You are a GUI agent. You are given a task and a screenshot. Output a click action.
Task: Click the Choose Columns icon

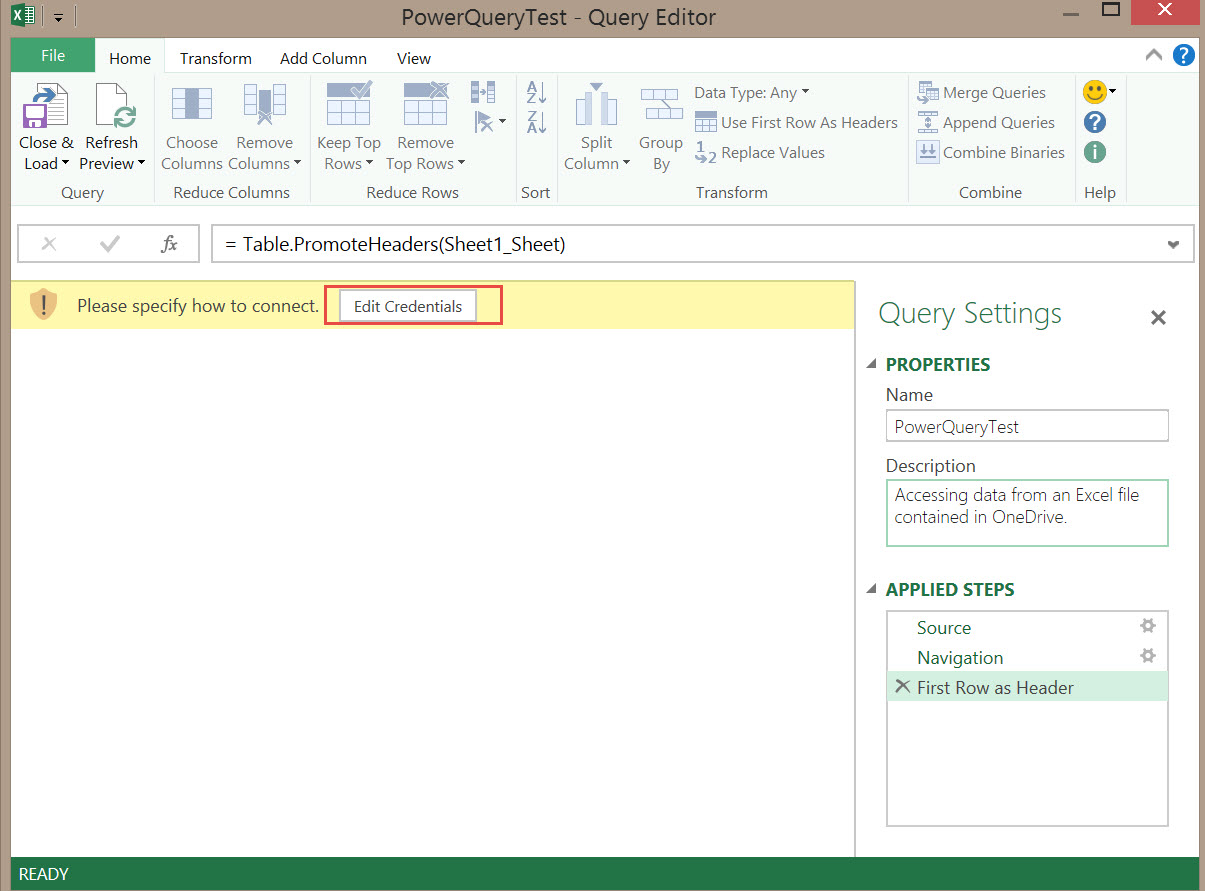pos(191,106)
